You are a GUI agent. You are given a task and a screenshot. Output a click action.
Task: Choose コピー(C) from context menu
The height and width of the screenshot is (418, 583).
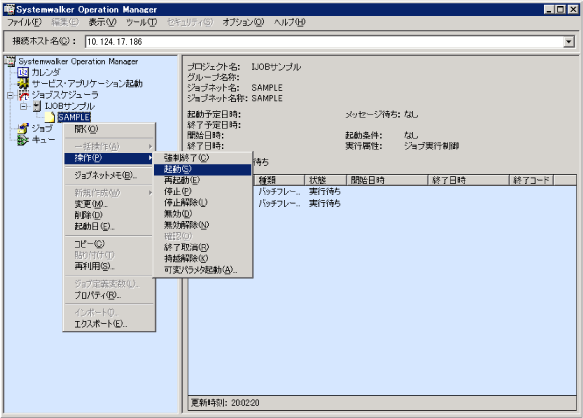pos(109,244)
